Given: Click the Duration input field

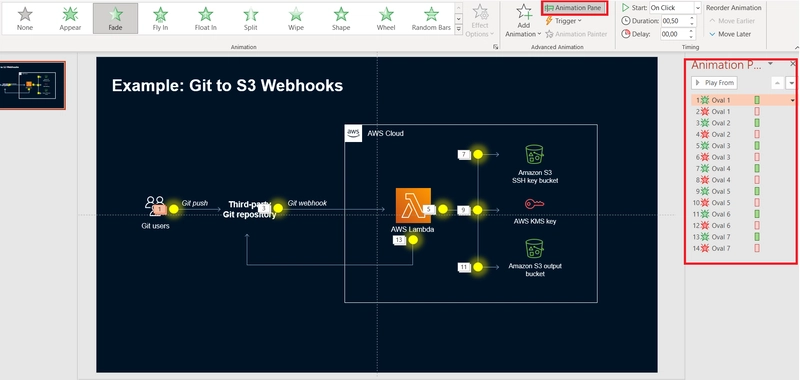Looking at the screenshot, I should click(x=674, y=21).
